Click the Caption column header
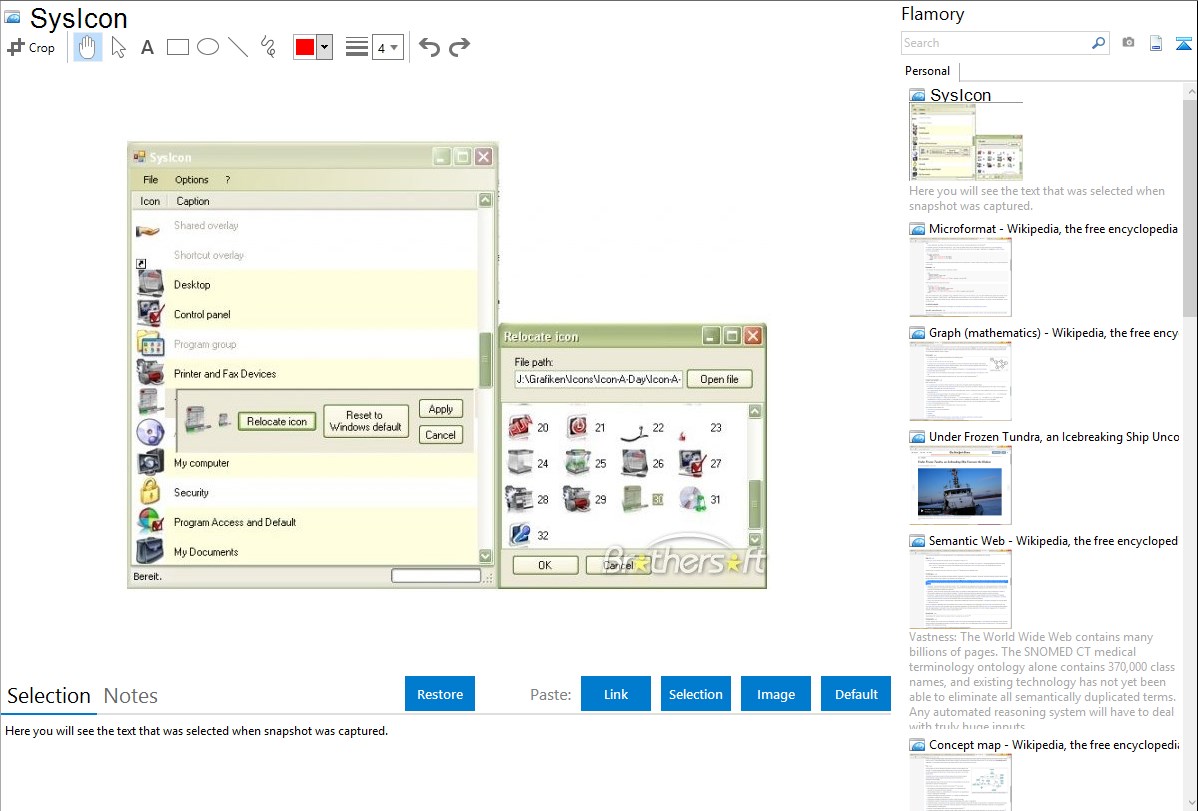Image resolution: width=1198 pixels, height=811 pixels. tap(193, 201)
